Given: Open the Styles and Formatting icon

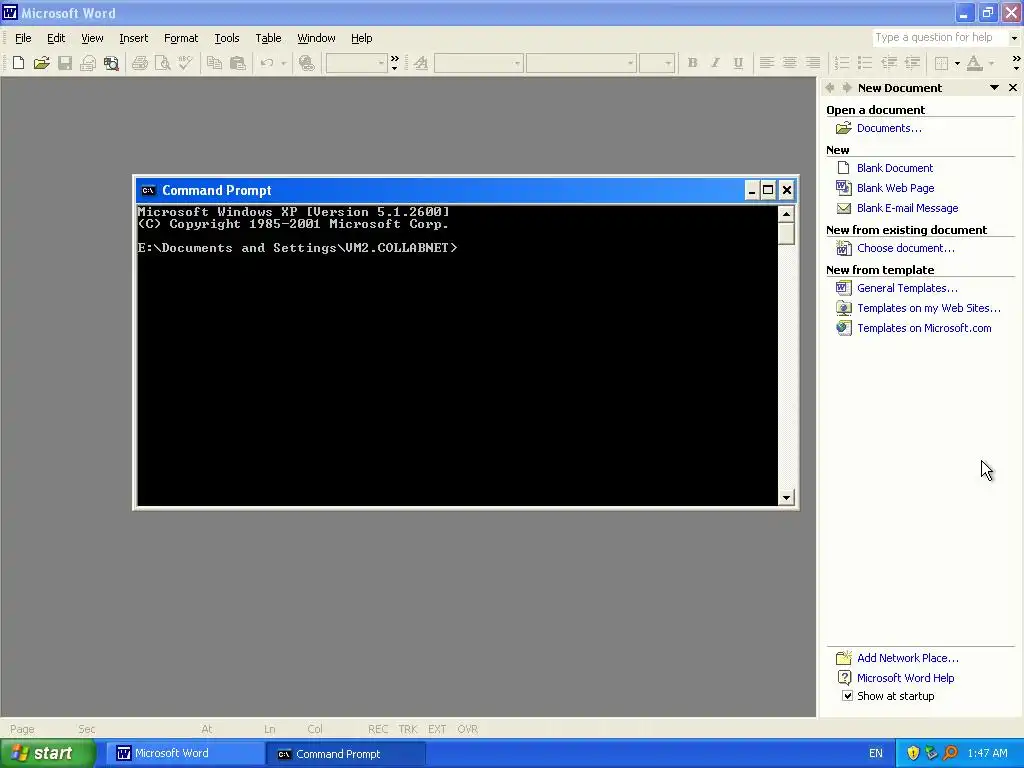Looking at the screenshot, I should click(421, 63).
